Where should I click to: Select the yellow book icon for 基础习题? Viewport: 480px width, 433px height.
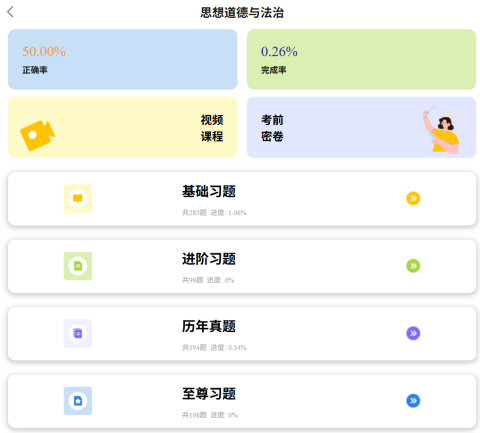pos(78,198)
